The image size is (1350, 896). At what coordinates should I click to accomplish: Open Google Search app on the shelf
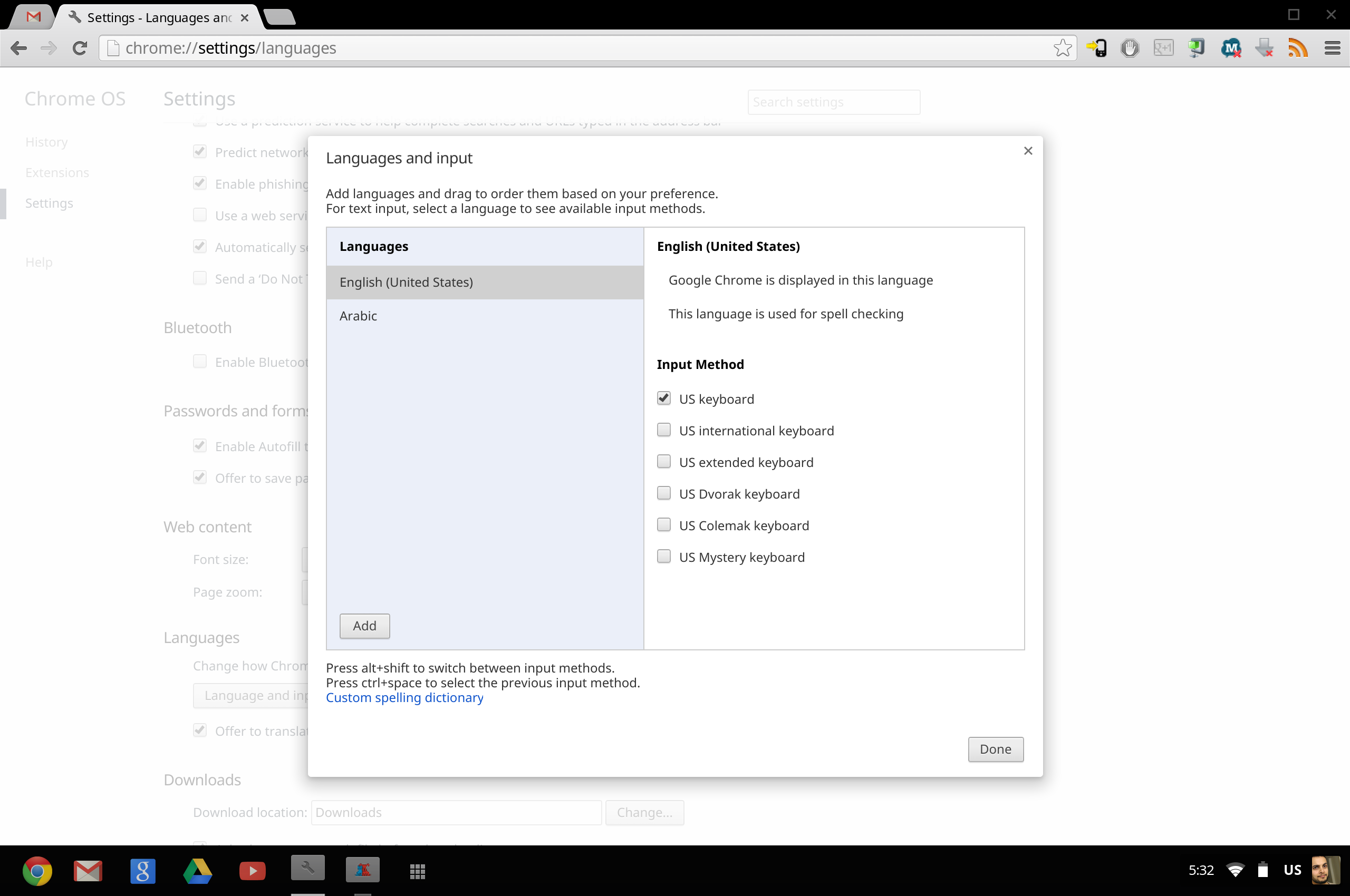[143, 871]
